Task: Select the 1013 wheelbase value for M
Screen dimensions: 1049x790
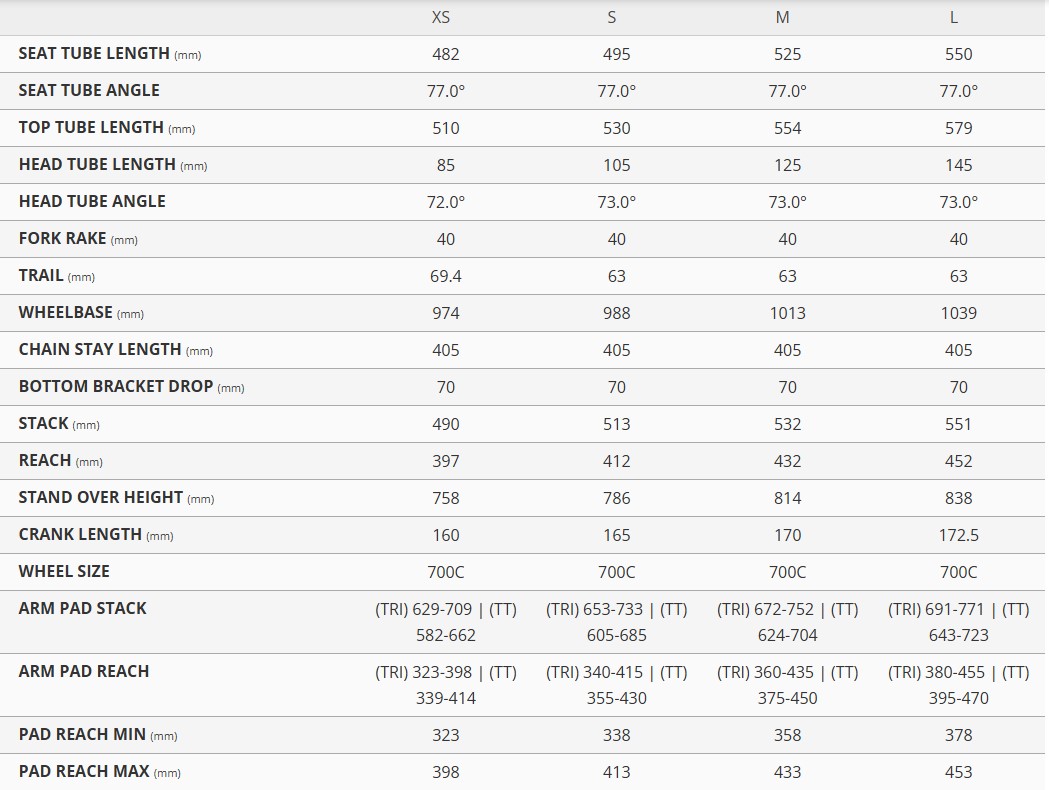Action: pyautogui.click(x=788, y=313)
